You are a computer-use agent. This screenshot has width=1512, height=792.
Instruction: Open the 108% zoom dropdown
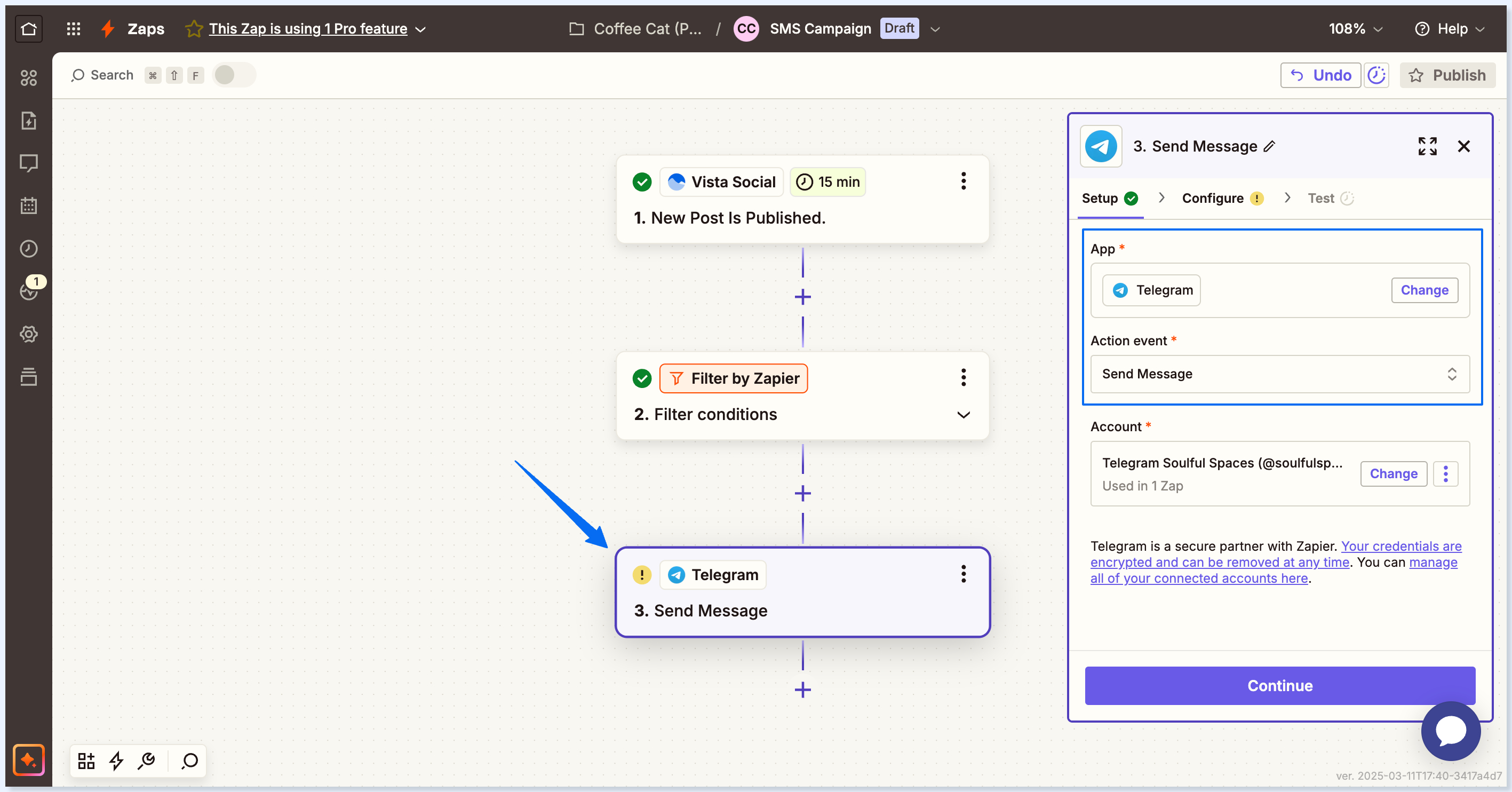1355,29
